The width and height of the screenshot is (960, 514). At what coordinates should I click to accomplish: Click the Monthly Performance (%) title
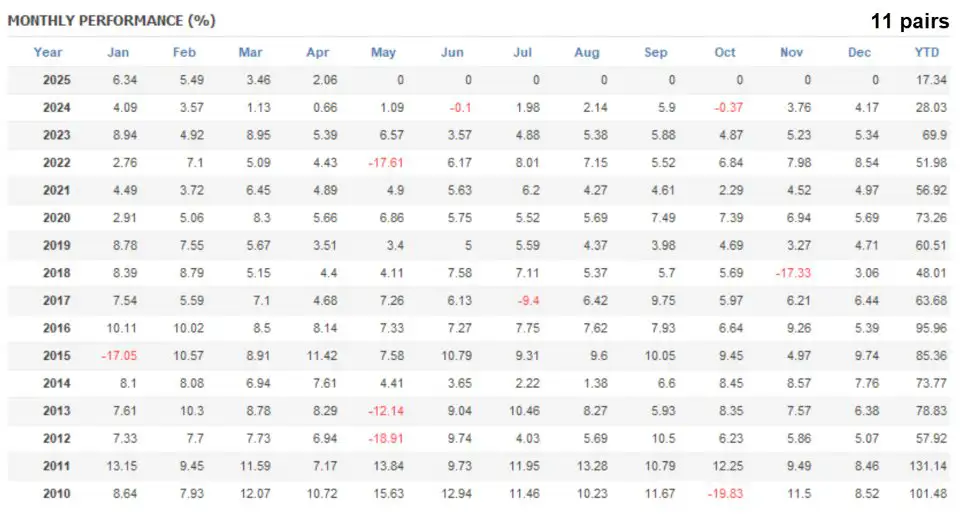point(111,20)
